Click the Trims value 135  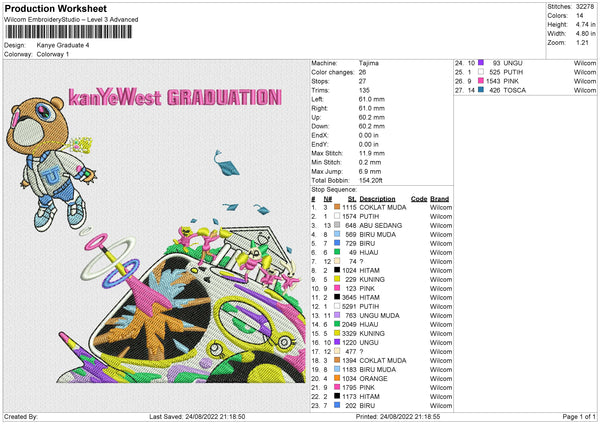364,90
